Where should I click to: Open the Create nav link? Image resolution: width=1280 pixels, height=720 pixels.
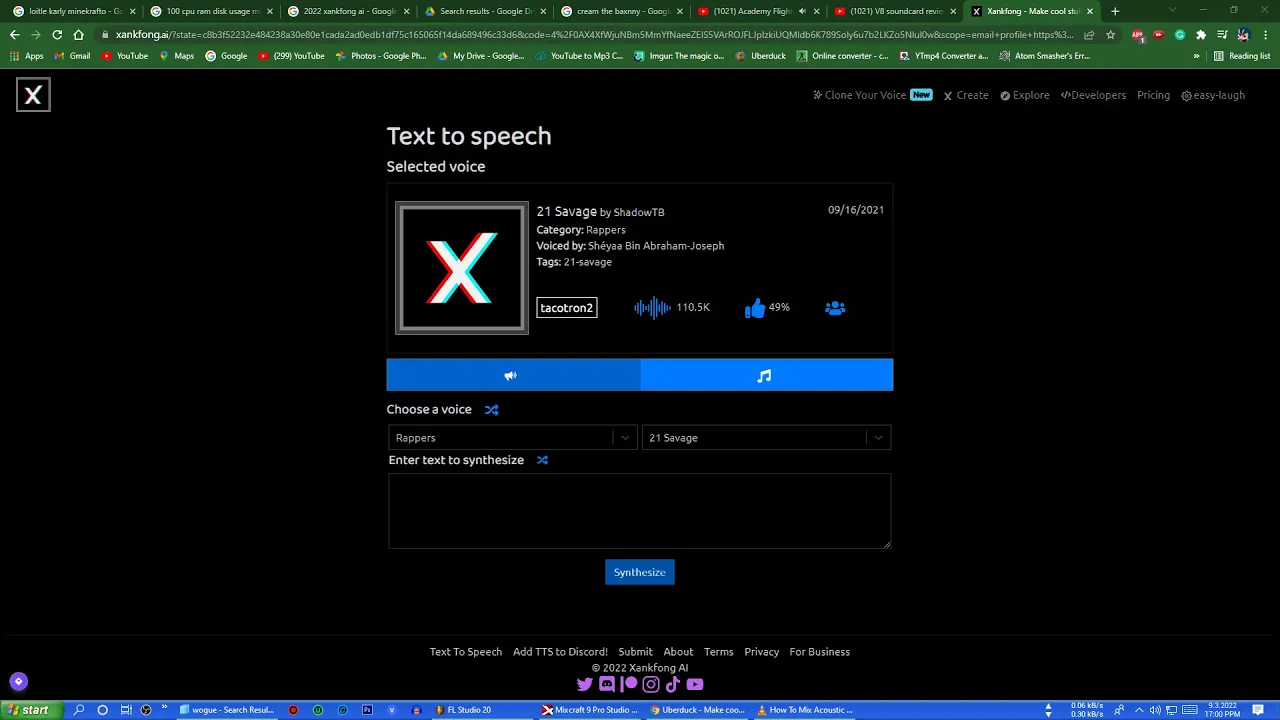click(966, 95)
